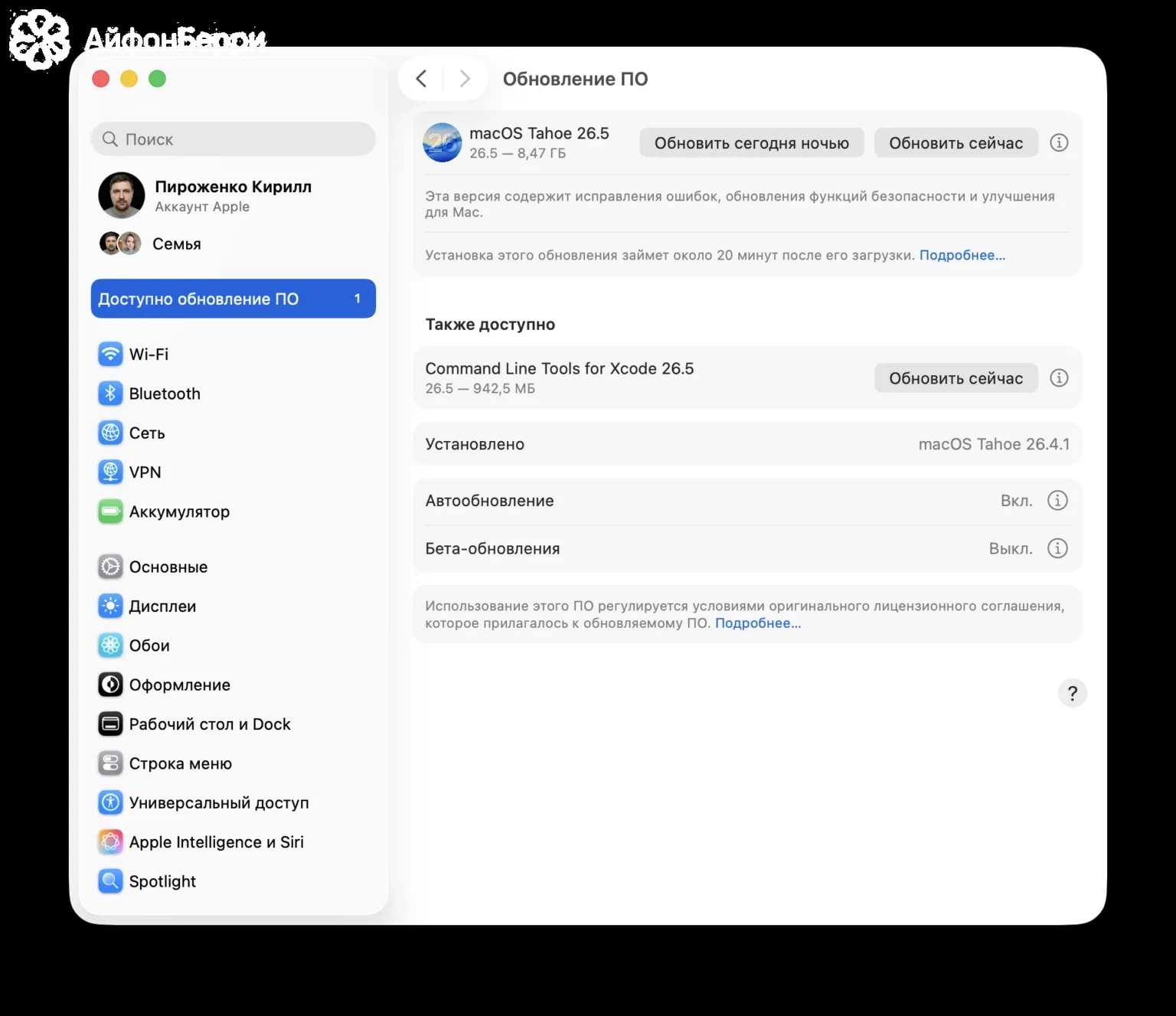Click the Command Line Tools for Xcode 26.5 title
This screenshot has width=1176, height=1016.
click(560, 368)
